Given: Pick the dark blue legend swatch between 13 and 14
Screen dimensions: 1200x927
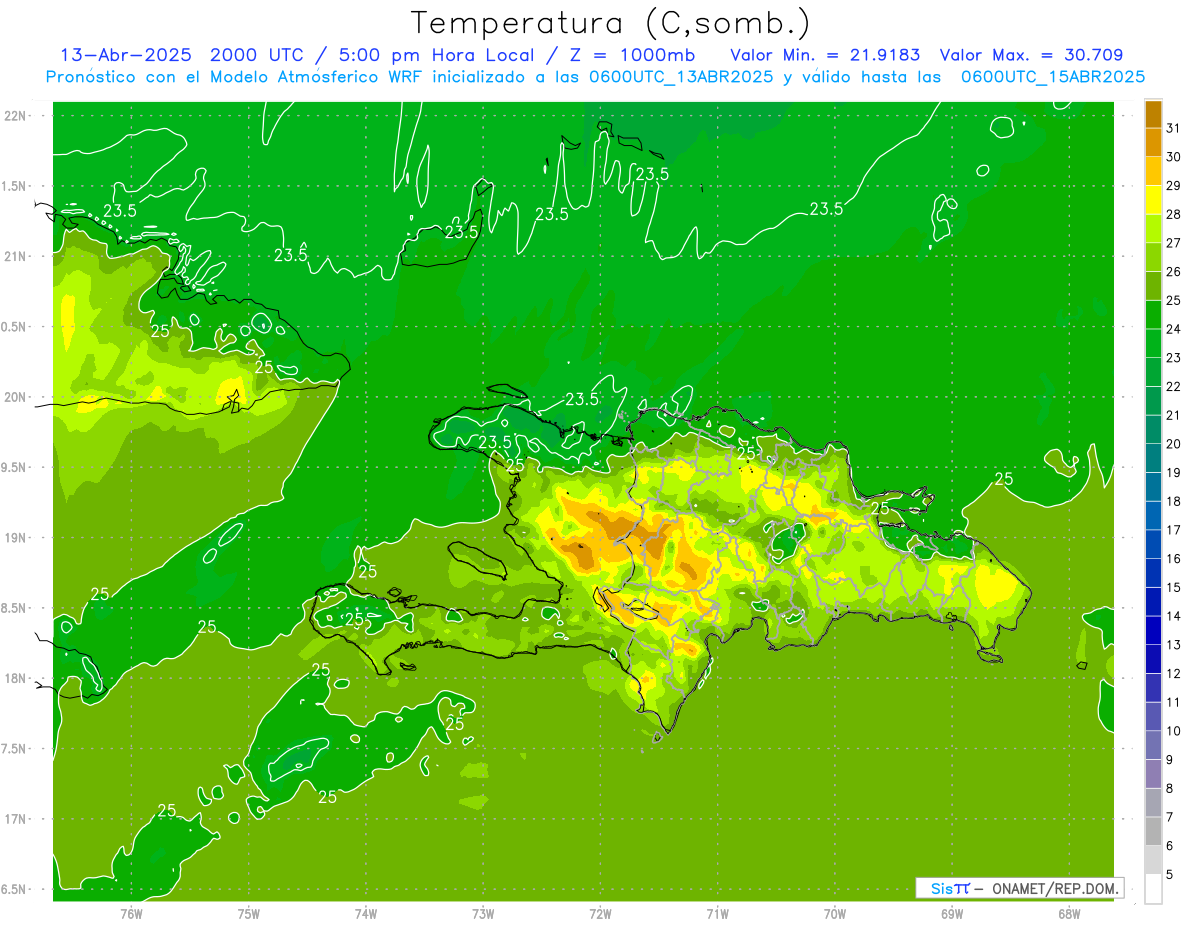Looking at the screenshot, I should coord(1153,630).
